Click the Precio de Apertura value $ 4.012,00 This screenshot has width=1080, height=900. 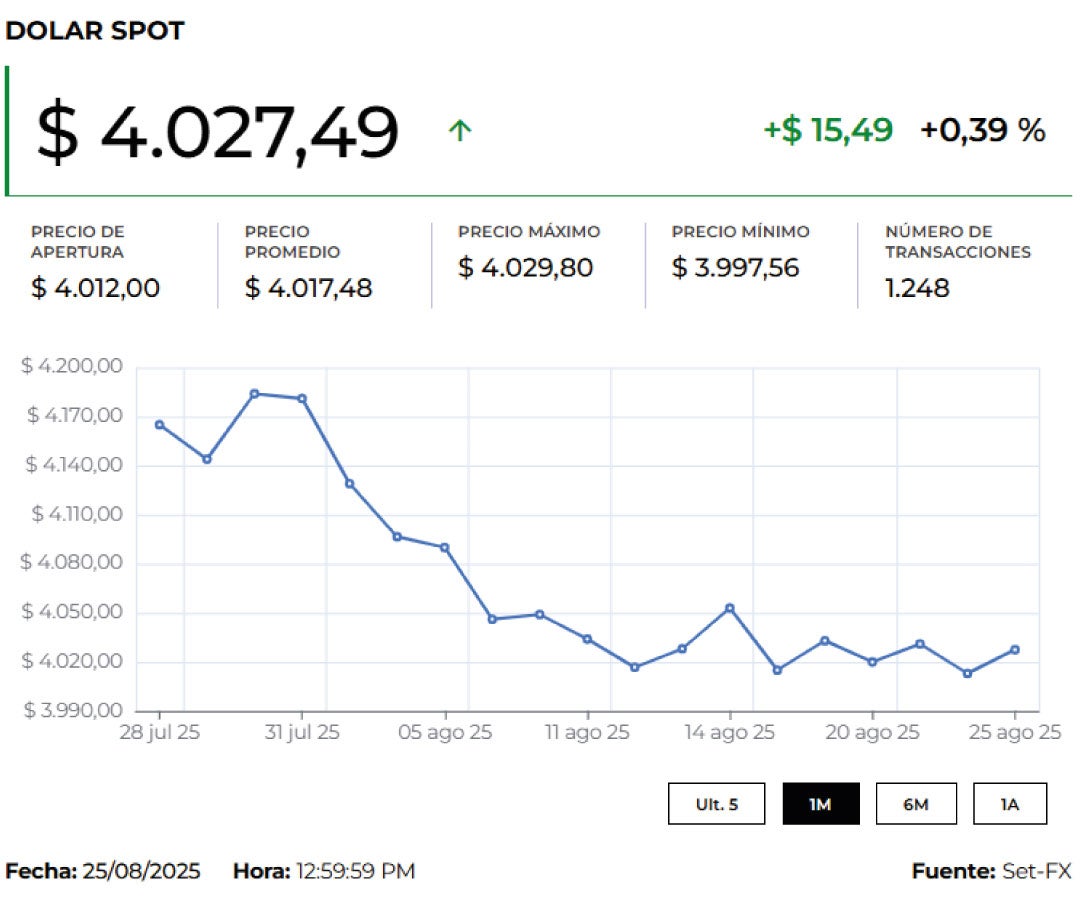(95, 289)
